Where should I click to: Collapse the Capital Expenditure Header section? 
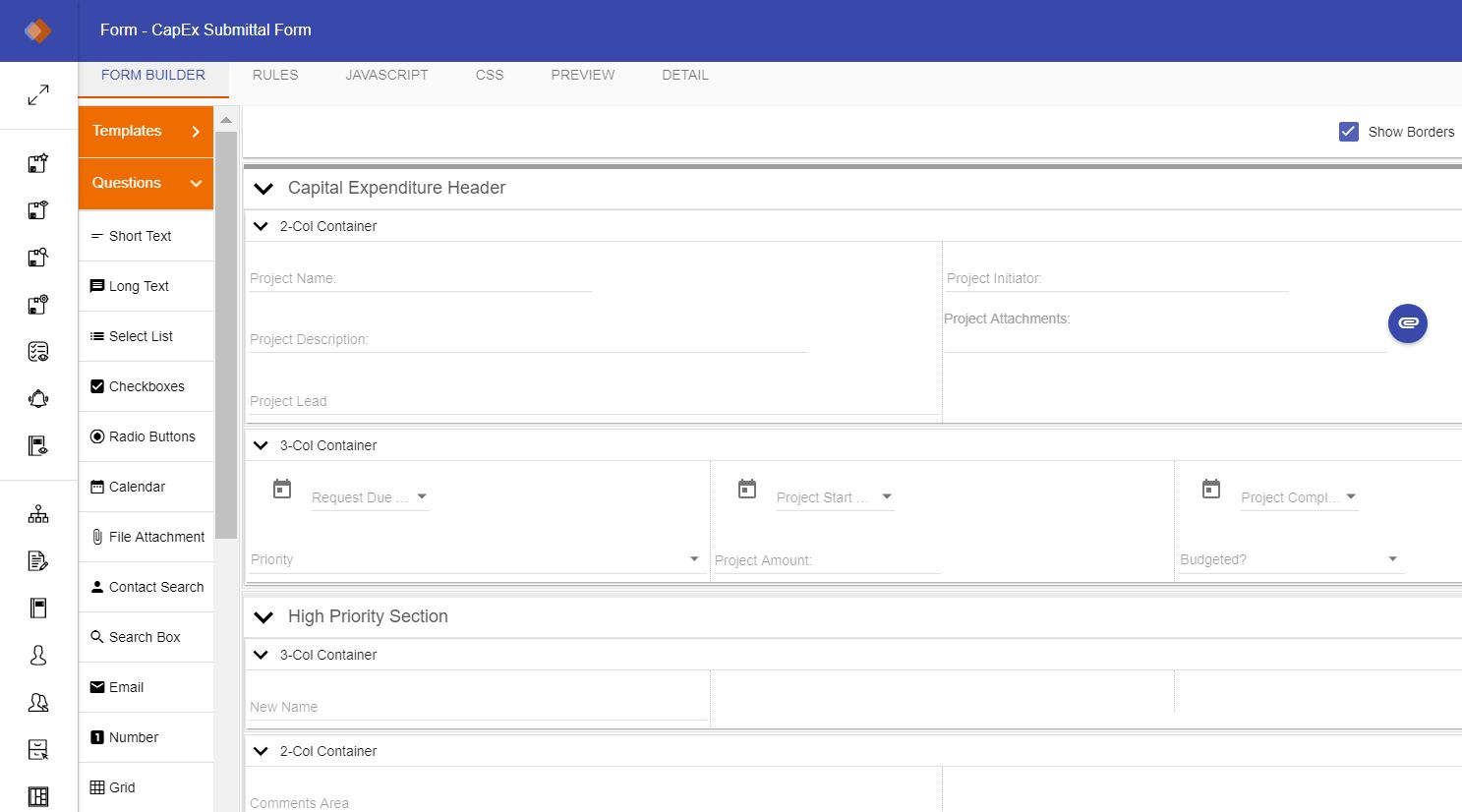(263, 189)
